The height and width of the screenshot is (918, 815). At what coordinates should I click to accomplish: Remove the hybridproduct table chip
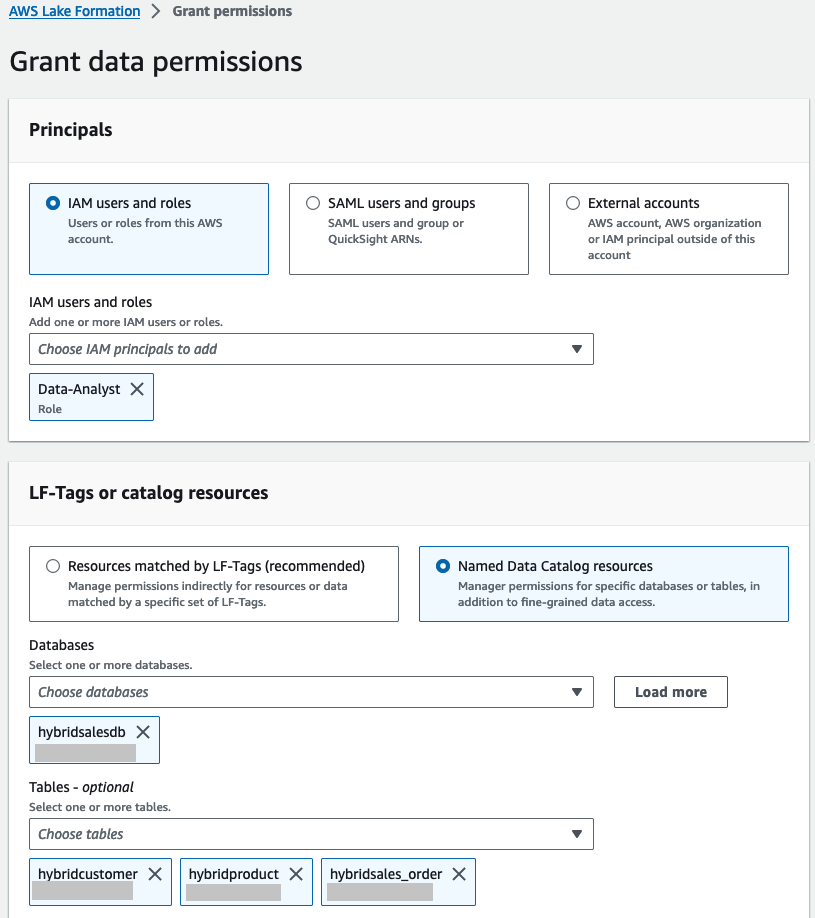click(x=296, y=874)
